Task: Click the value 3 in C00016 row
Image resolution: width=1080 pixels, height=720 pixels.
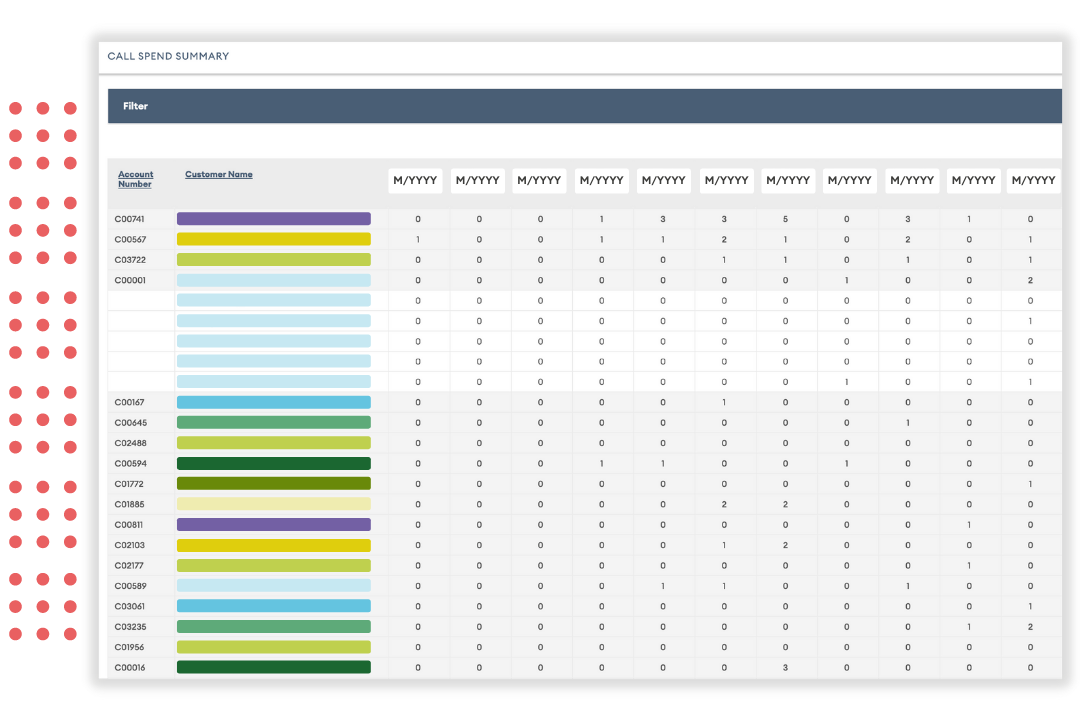Action: [x=785, y=667]
